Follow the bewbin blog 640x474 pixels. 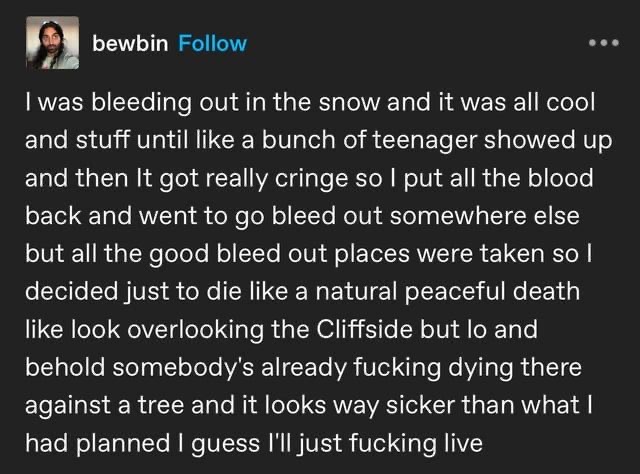[212, 43]
